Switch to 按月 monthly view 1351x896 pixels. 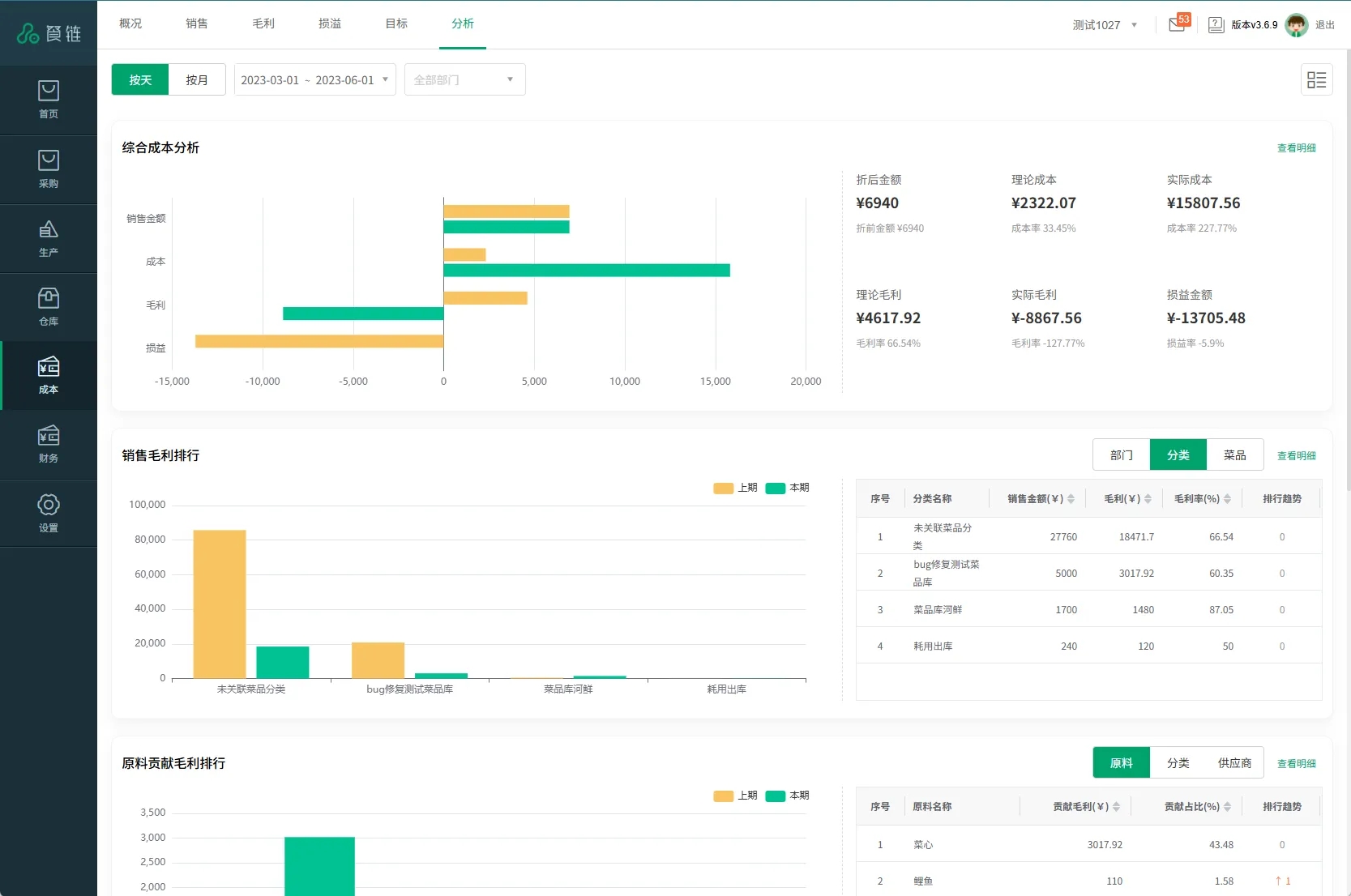coord(197,80)
